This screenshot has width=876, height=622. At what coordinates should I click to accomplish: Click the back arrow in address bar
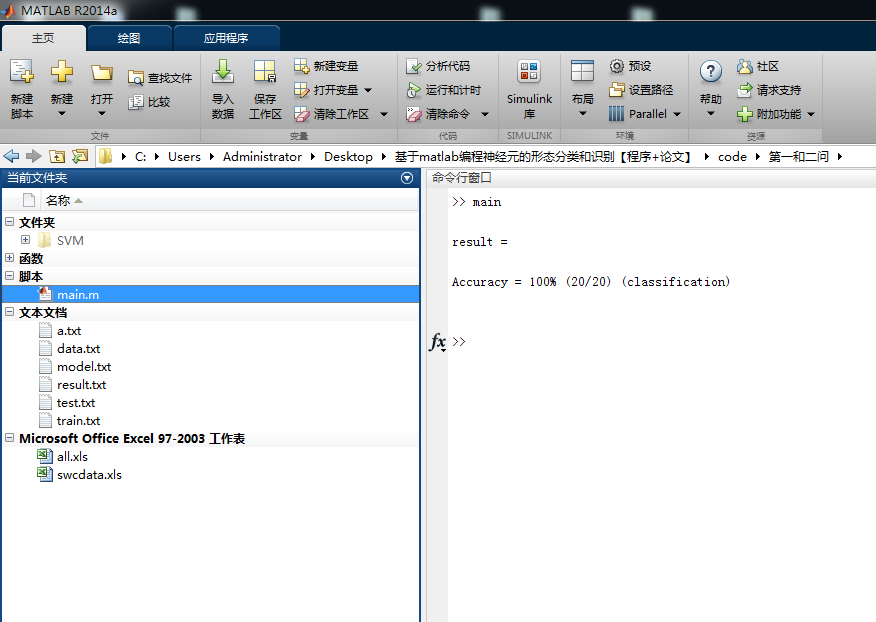click(x=11, y=156)
